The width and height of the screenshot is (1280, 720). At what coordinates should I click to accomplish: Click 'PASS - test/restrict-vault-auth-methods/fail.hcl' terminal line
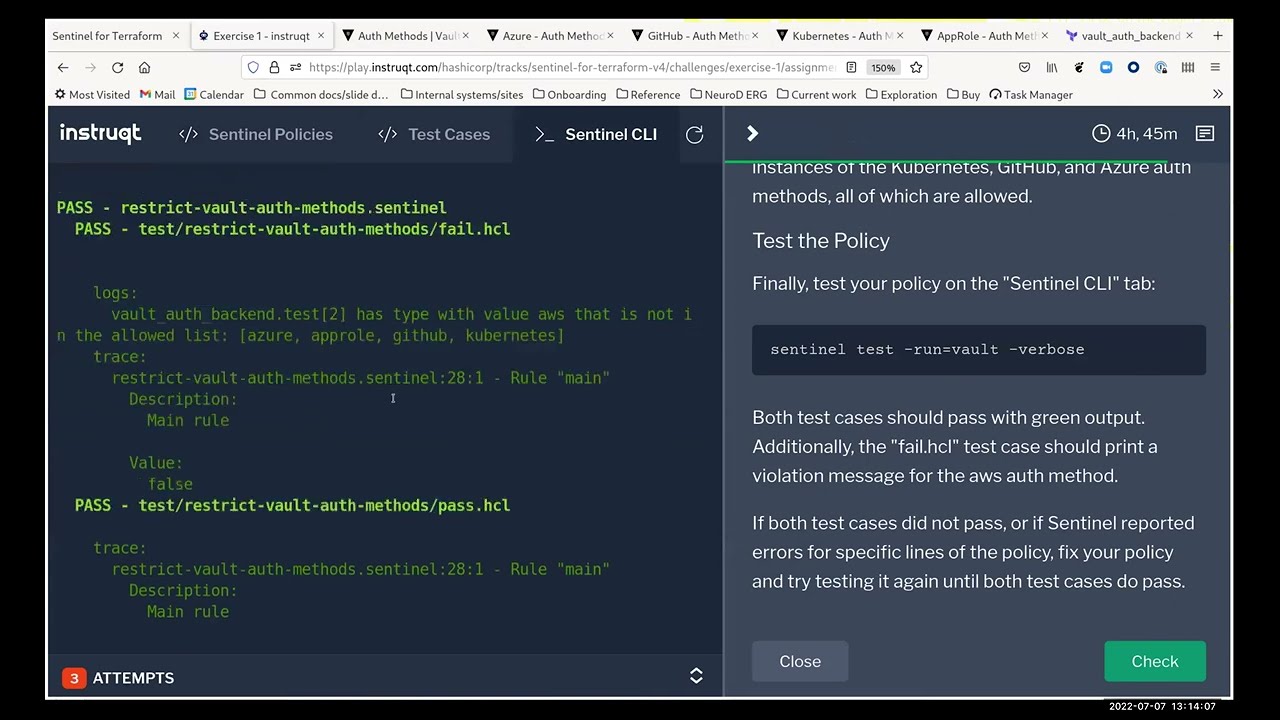[292, 229]
